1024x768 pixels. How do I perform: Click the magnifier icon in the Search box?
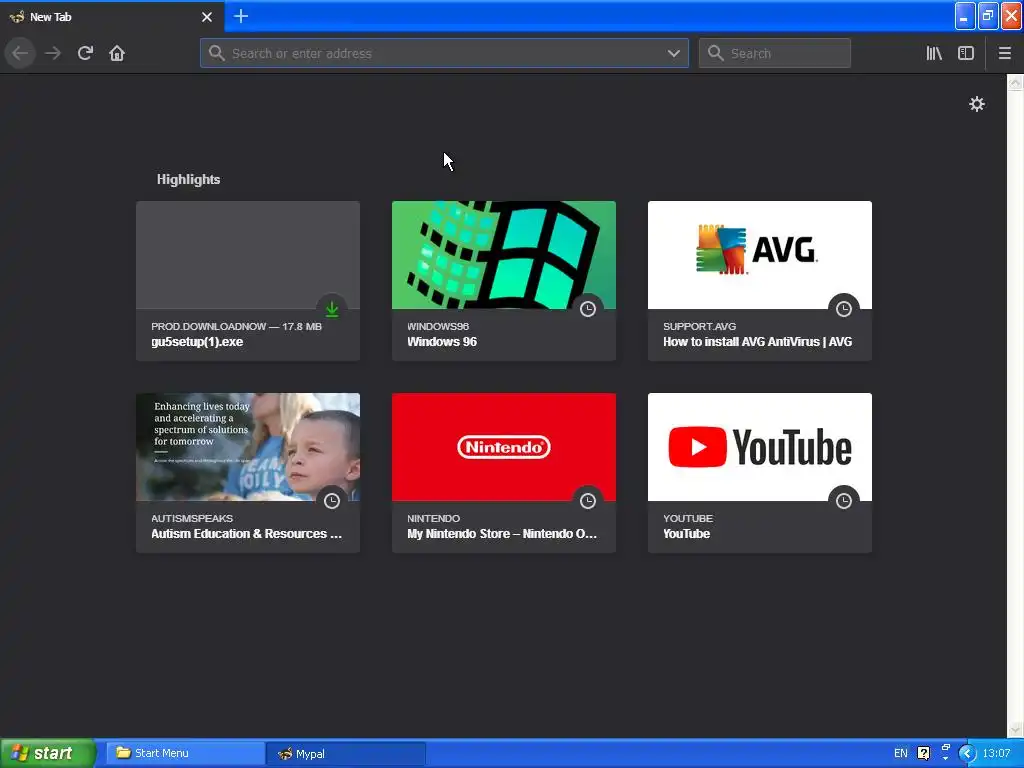[x=715, y=53]
